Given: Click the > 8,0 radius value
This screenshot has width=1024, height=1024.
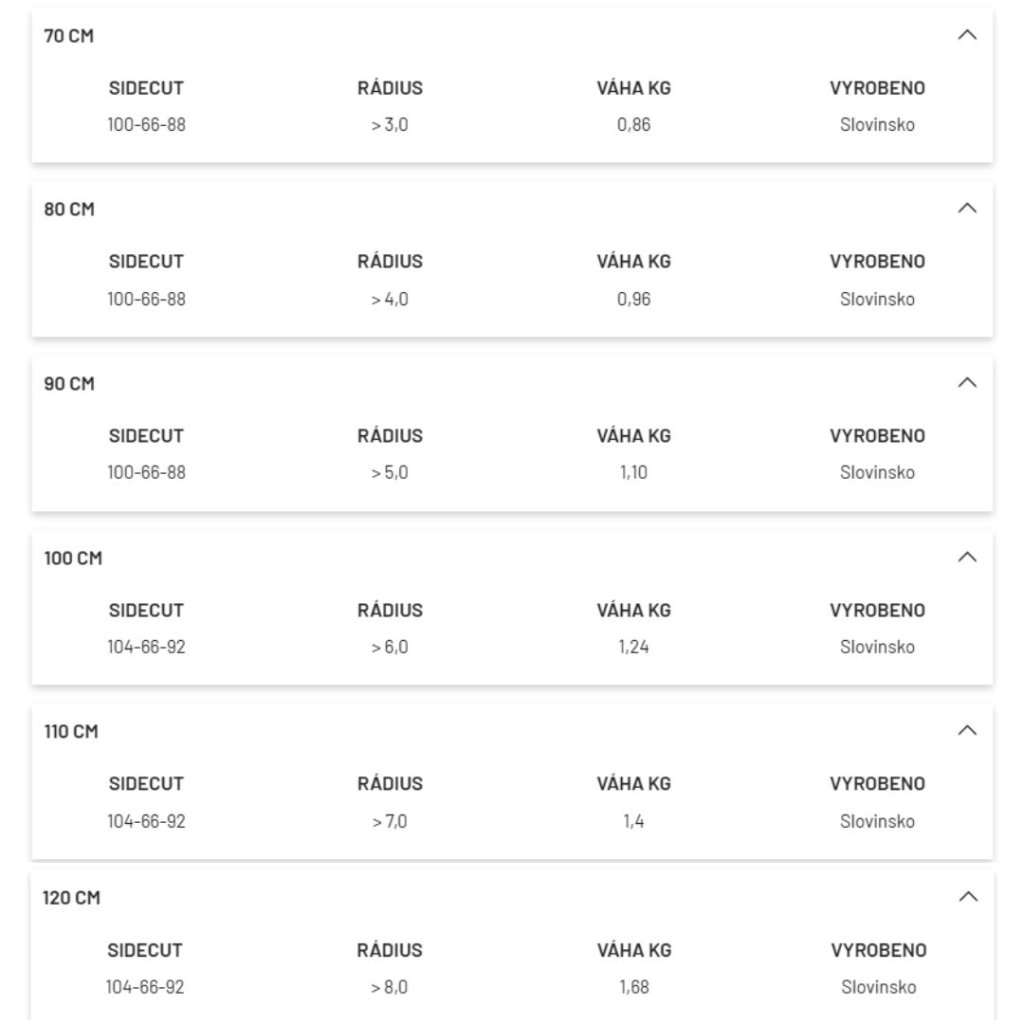Looking at the screenshot, I should 390,988.
